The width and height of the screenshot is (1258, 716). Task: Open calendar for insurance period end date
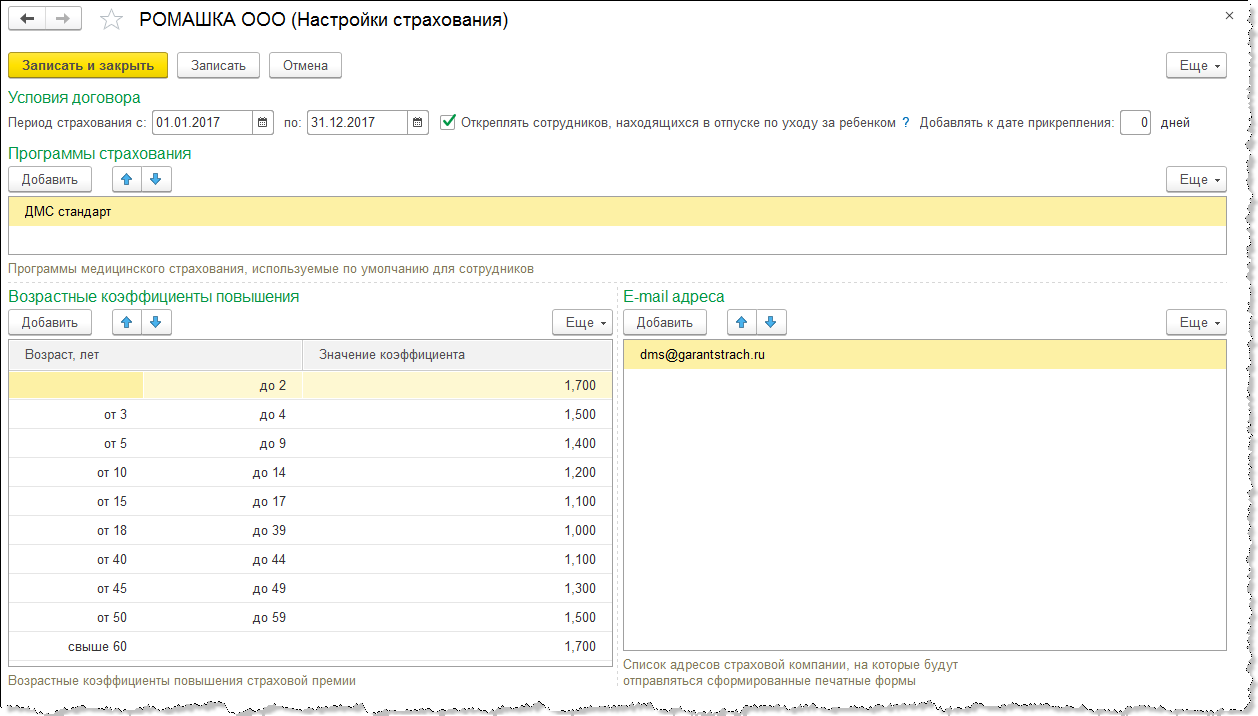[418, 122]
